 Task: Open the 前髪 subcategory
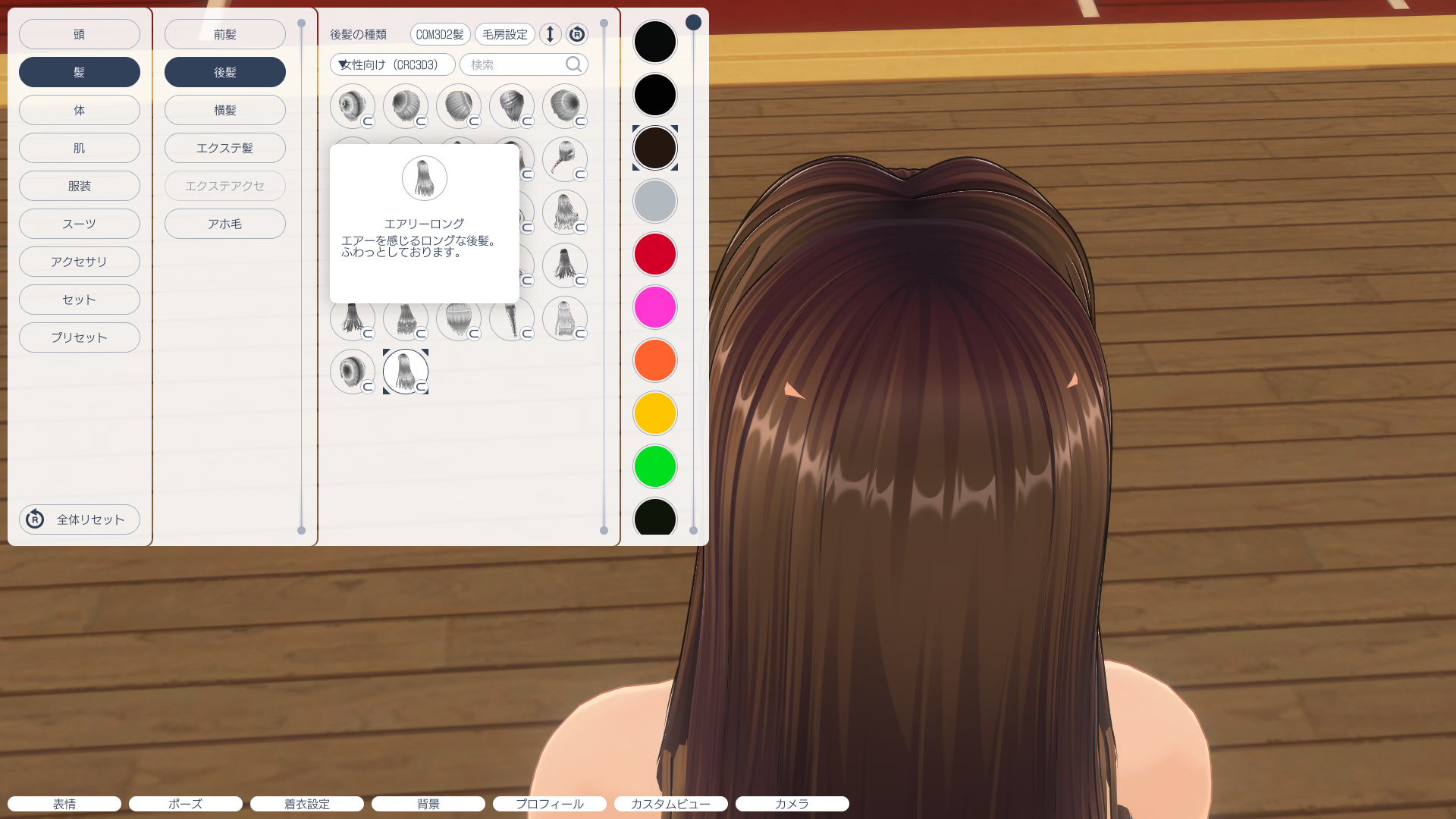224,34
